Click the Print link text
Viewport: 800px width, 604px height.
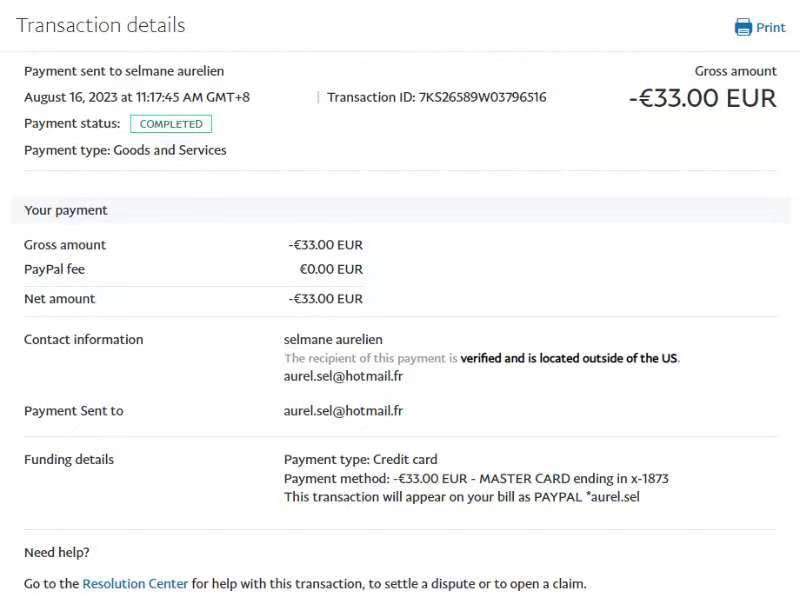(x=771, y=27)
